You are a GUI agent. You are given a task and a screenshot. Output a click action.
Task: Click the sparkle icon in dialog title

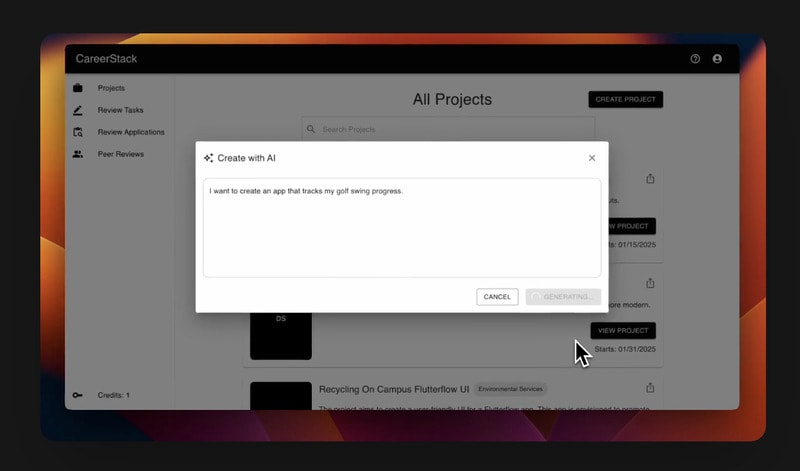pos(208,158)
